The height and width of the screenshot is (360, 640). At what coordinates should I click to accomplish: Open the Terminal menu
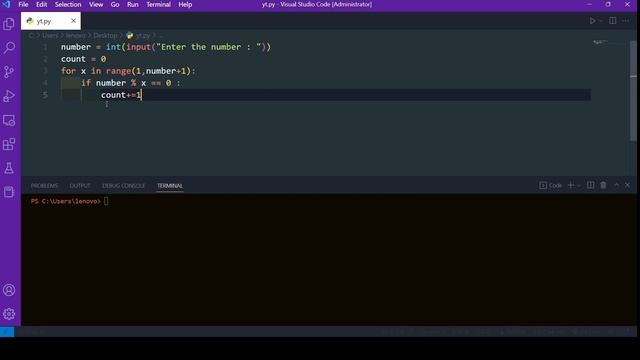pos(158,4)
